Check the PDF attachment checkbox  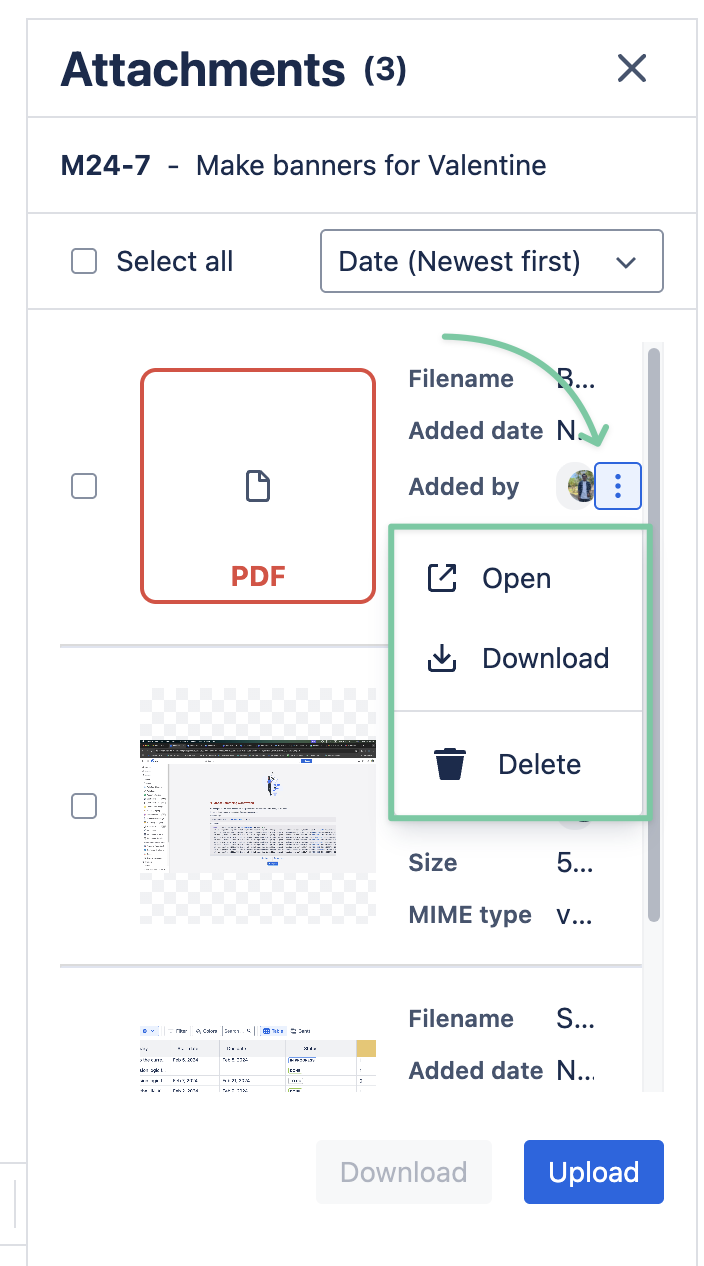(x=84, y=487)
